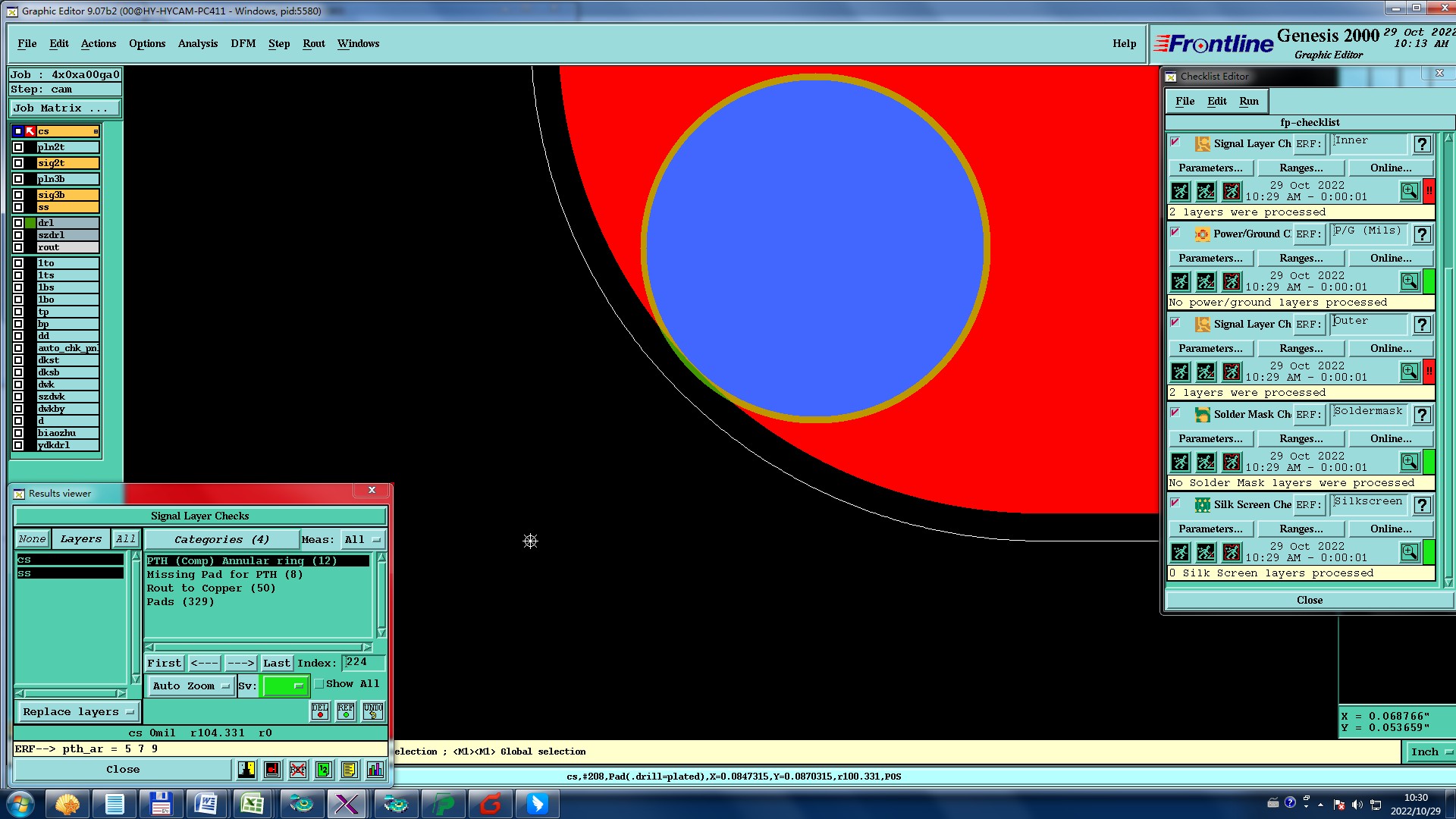
Task: Click Parameters button for Outer signal check
Action: click(1210, 348)
